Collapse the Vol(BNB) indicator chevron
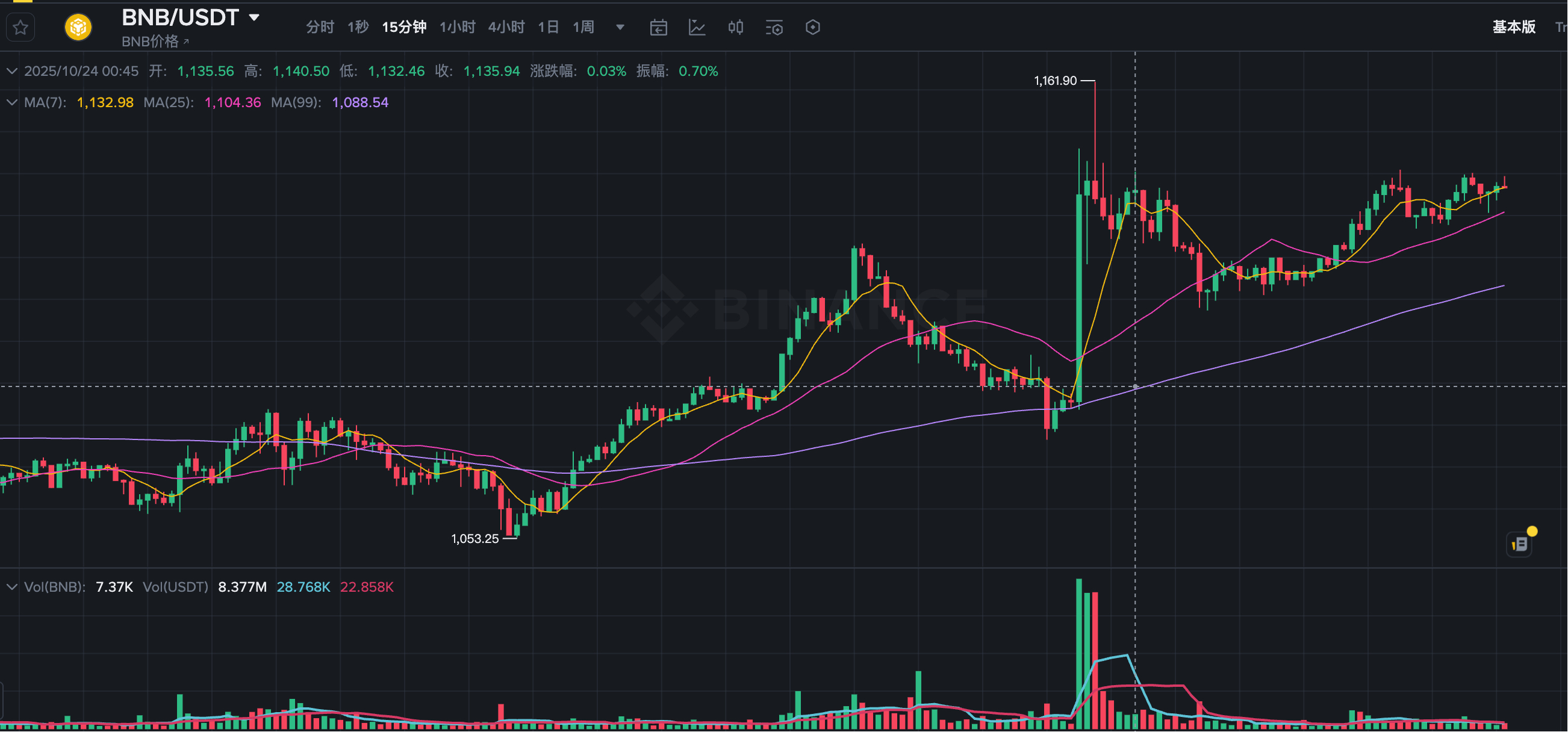This screenshot has width=1568, height=732. [x=11, y=587]
